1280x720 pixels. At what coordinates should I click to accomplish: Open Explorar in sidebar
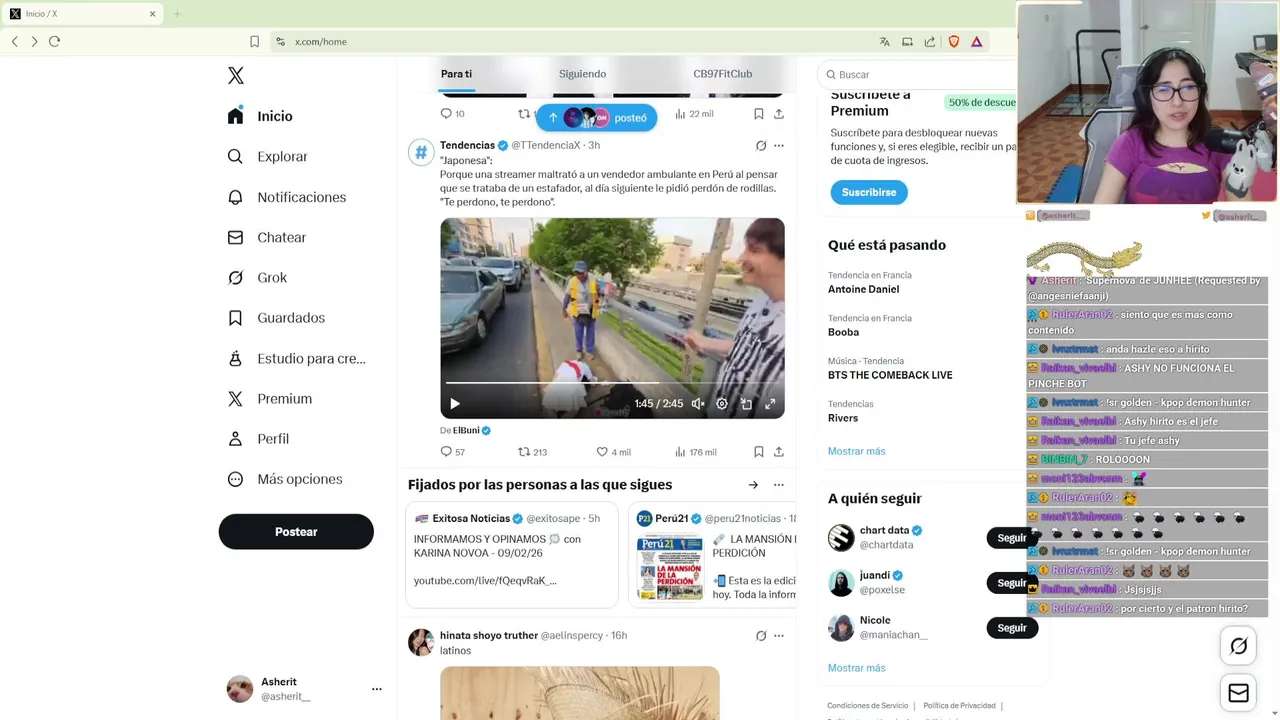coord(268,157)
